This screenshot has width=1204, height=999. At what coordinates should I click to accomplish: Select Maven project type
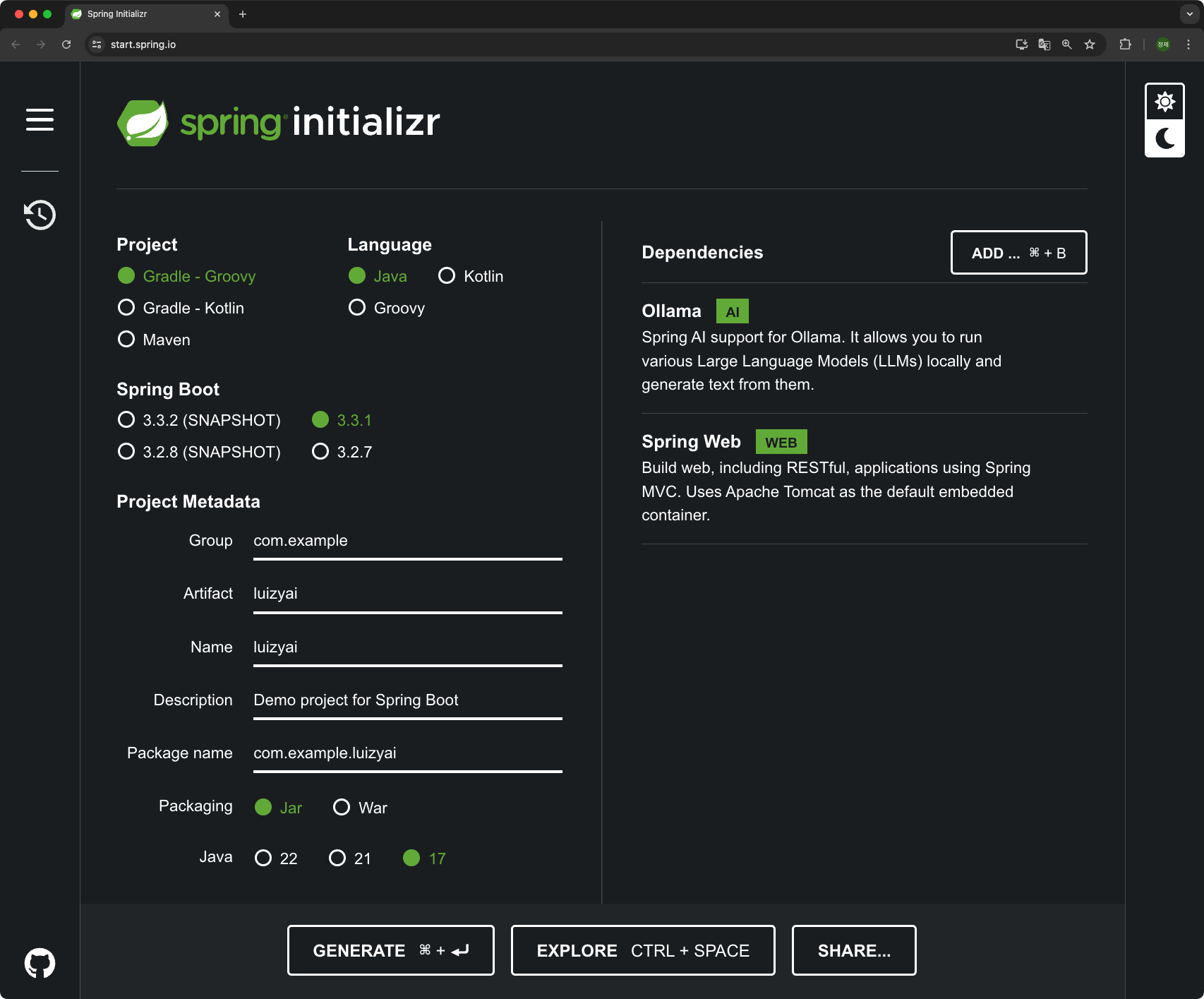154,340
